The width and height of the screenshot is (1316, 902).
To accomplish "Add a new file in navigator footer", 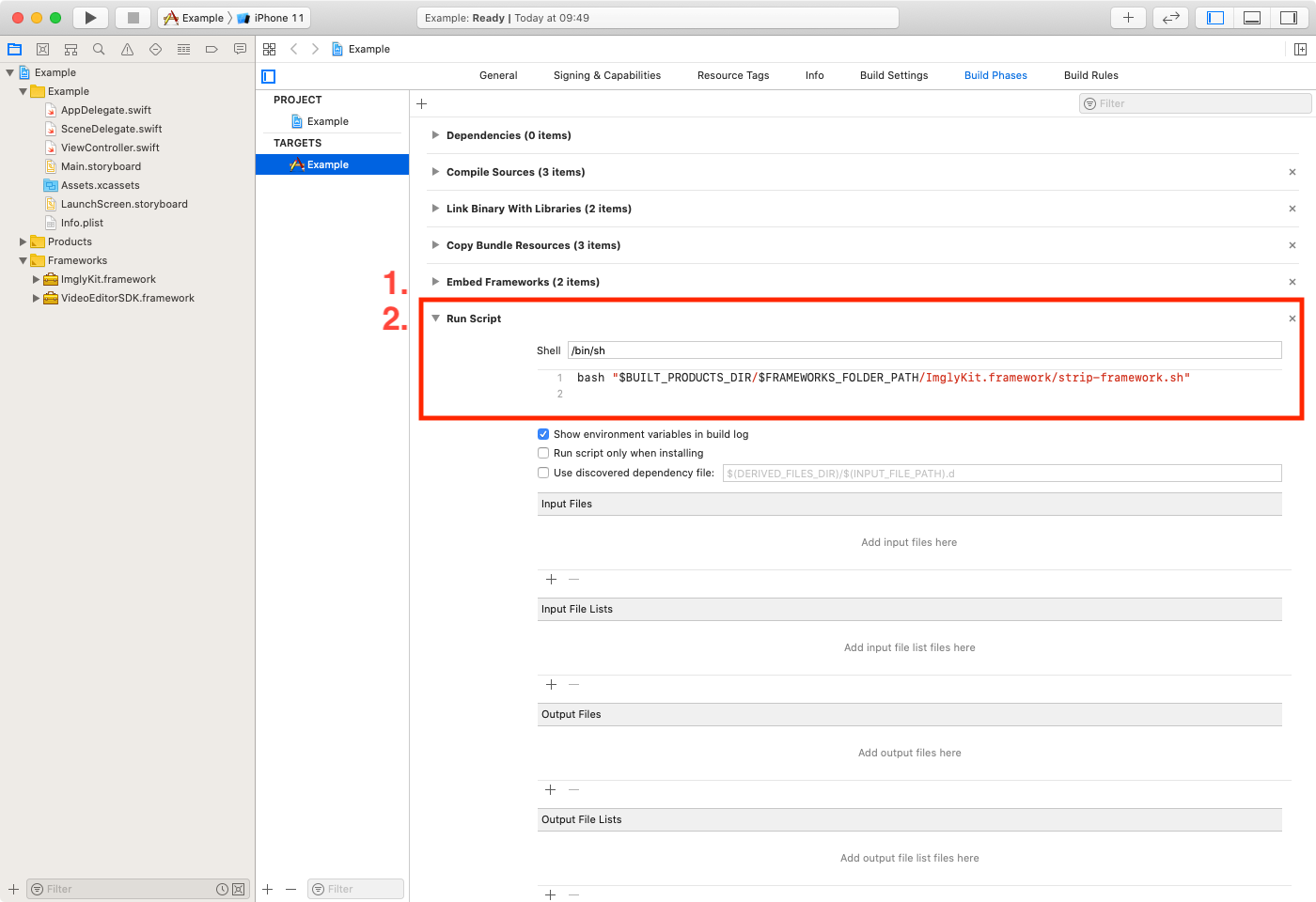I will click(x=13, y=889).
